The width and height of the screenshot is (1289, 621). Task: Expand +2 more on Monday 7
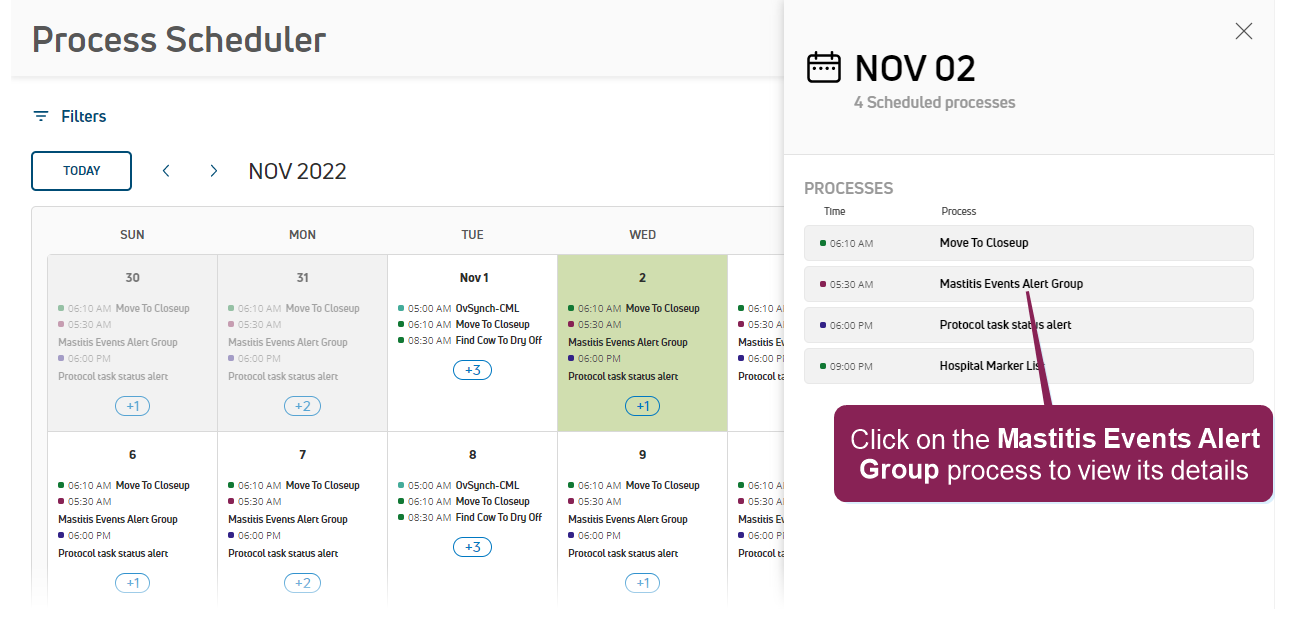click(x=302, y=583)
